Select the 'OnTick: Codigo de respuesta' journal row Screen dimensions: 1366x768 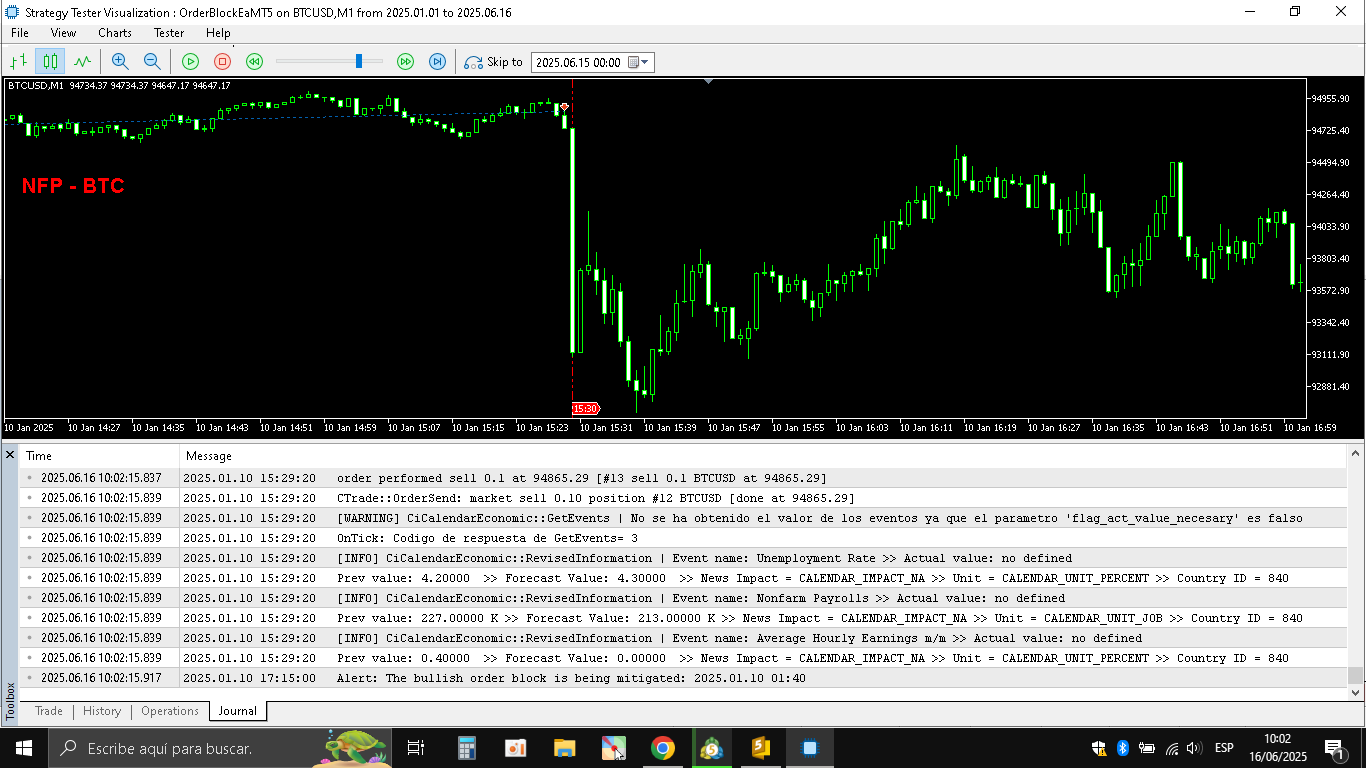point(683,538)
